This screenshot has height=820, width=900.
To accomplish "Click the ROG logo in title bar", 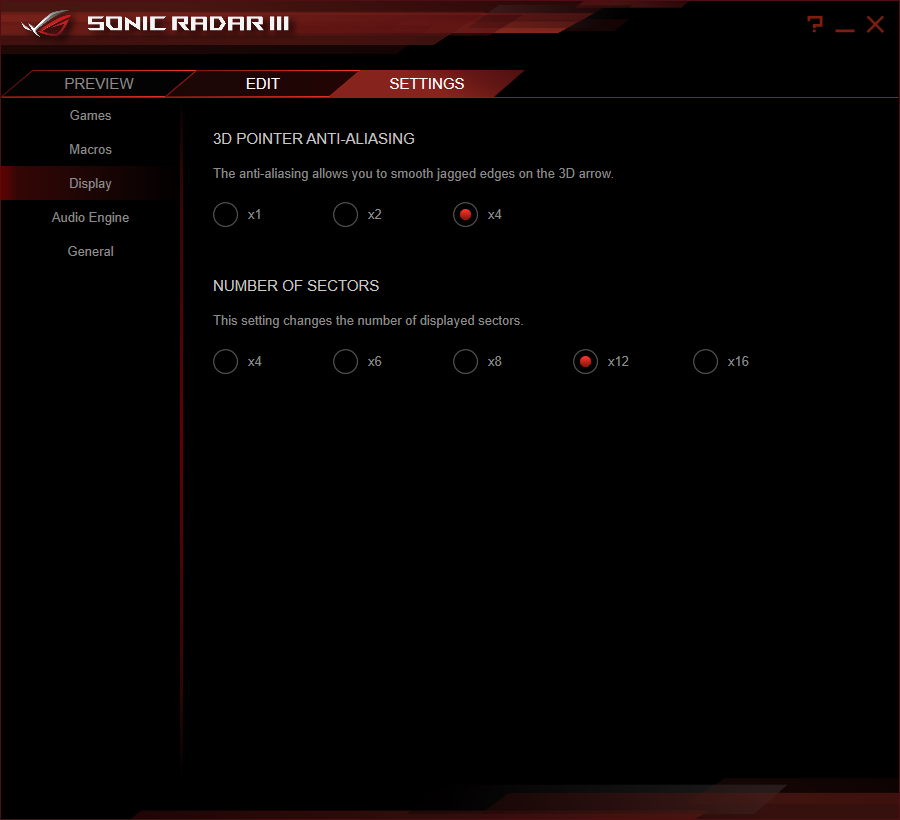I will (x=46, y=24).
